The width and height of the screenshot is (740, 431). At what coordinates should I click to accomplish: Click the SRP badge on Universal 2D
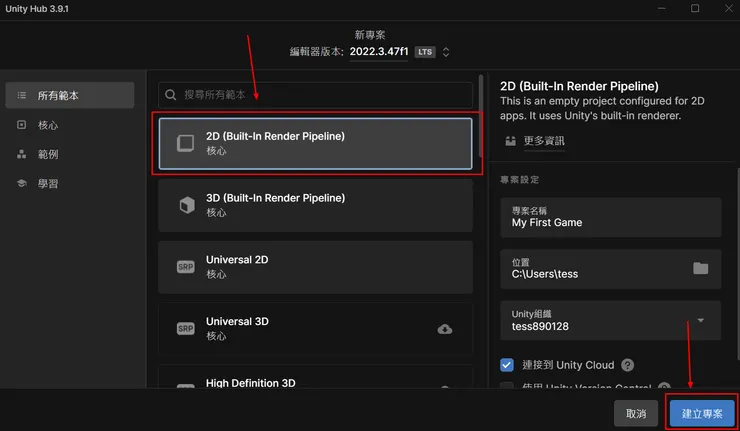[185, 267]
